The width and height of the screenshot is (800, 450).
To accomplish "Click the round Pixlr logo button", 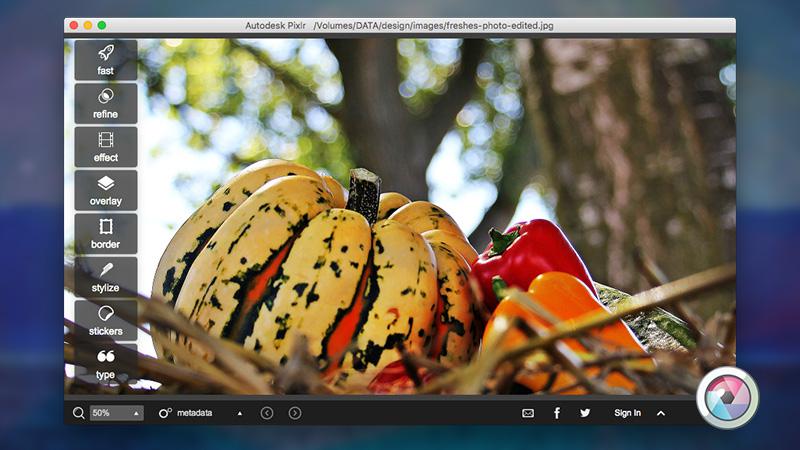I will point(728,397).
